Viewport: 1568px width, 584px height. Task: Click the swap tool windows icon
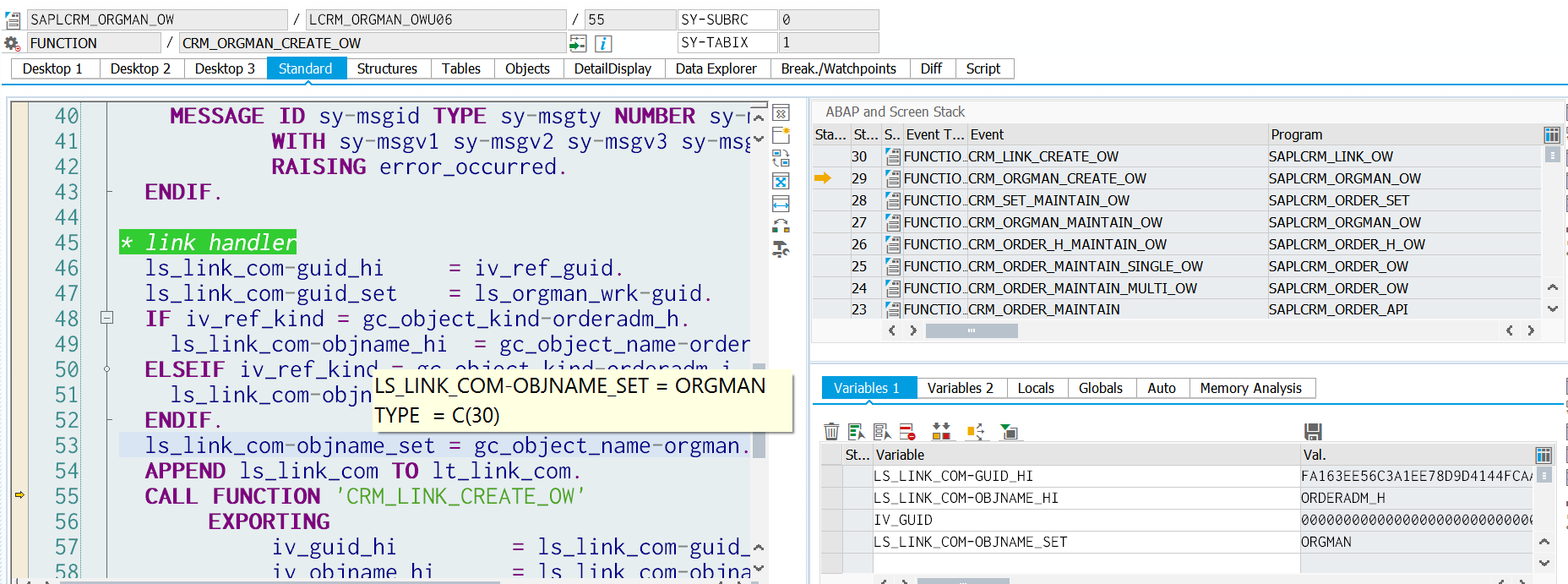pos(781,158)
